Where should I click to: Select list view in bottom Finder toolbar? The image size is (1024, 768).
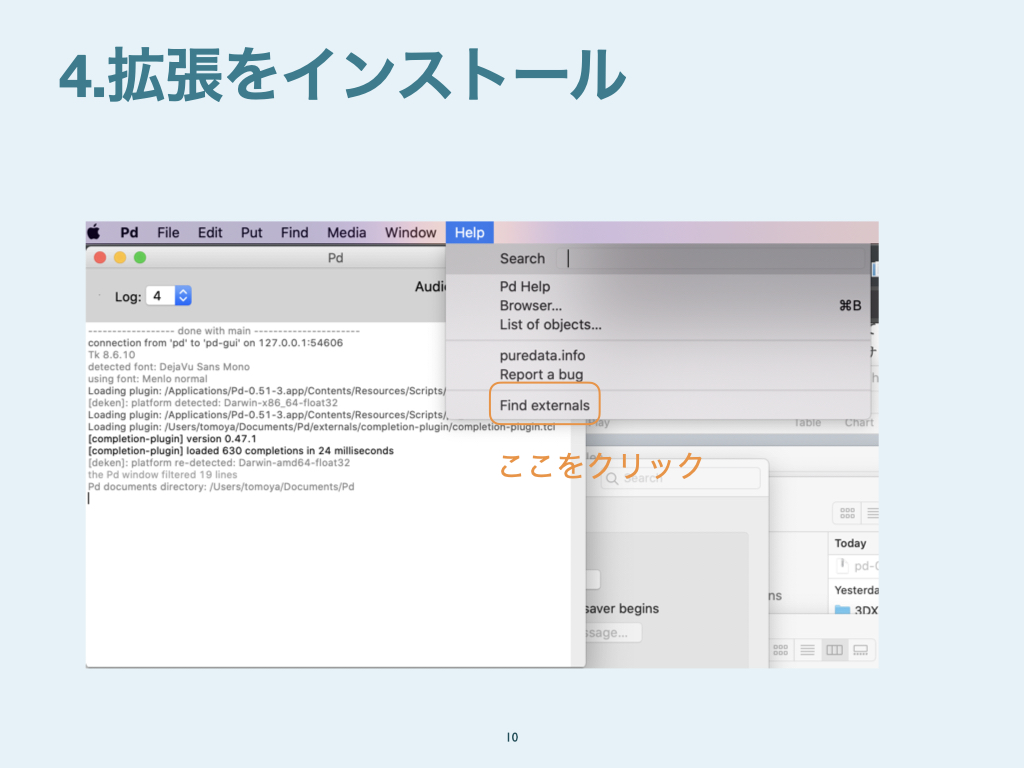pyautogui.click(x=807, y=650)
